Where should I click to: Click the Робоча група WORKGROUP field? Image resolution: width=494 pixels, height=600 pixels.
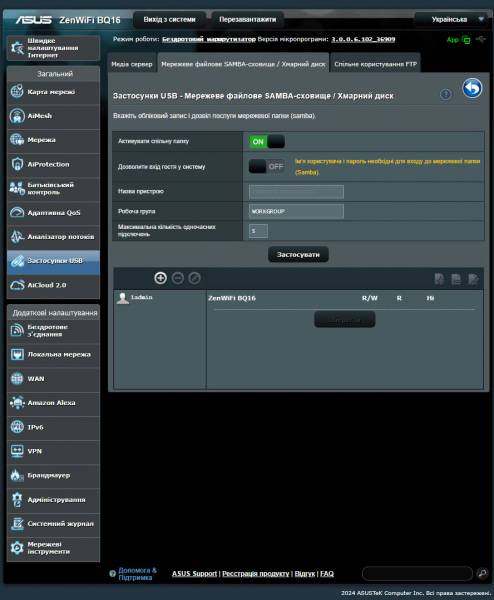tap(296, 211)
